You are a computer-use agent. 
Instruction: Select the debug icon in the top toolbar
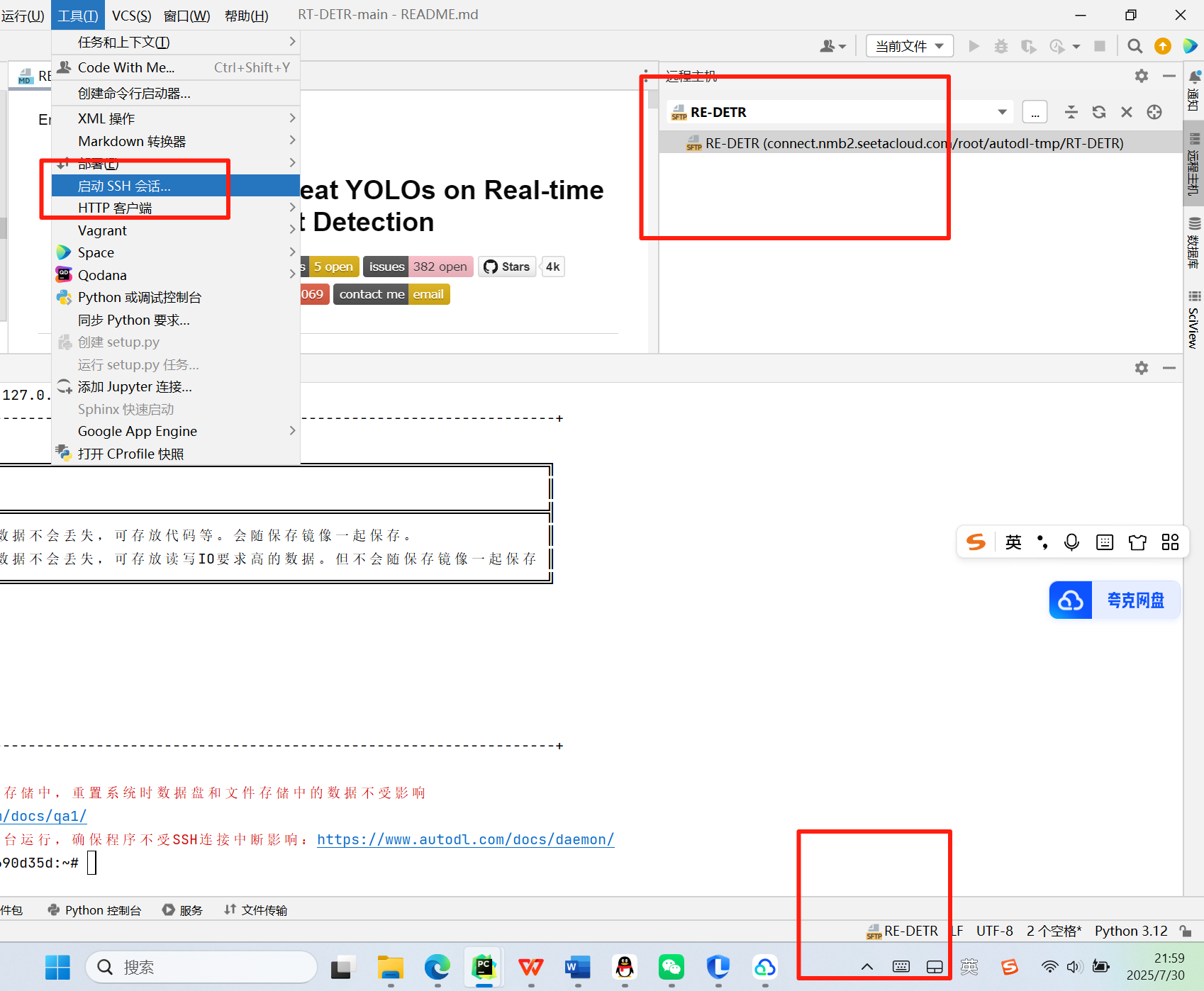click(x=1001, y=45)
